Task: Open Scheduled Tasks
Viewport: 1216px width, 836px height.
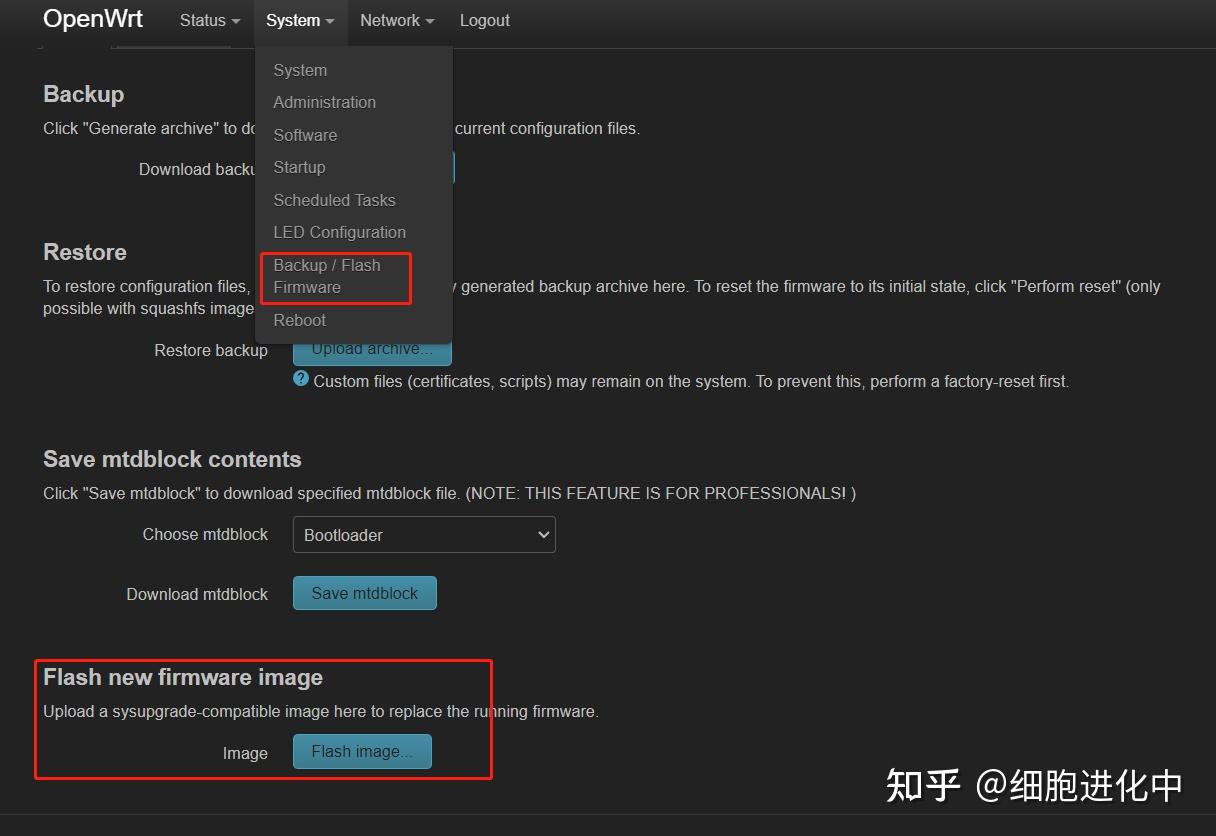Action: pyautogui.click(x=334, y=200)
